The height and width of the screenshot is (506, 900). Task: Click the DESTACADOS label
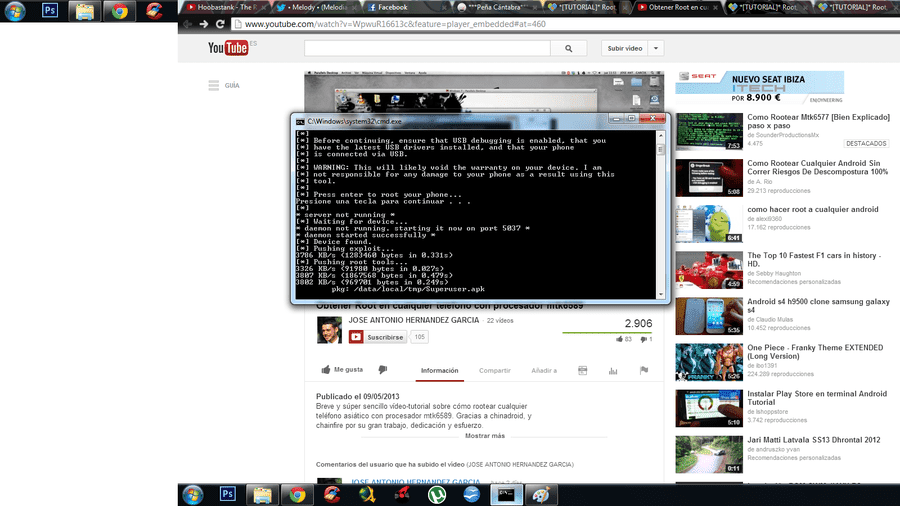click(866, 143)
